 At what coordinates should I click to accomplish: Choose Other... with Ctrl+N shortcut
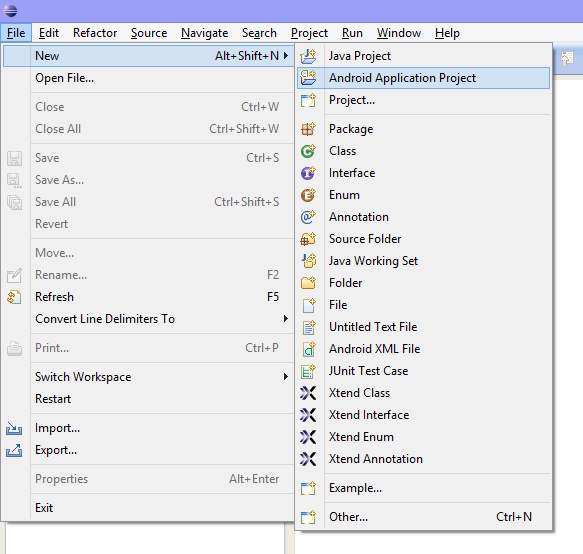point(423,517)
